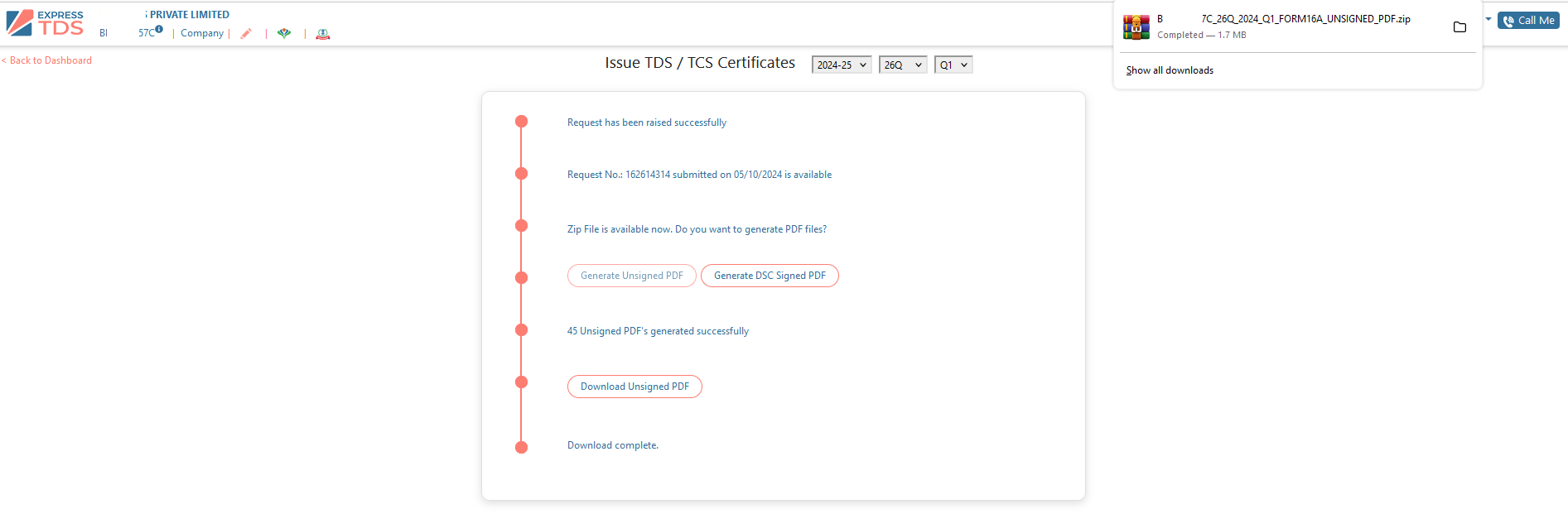Click the Issue TDS / TCS Certificates heading
Viewport: 1568px width, 514px height.
pyautogui.click(x=700, y=63)
